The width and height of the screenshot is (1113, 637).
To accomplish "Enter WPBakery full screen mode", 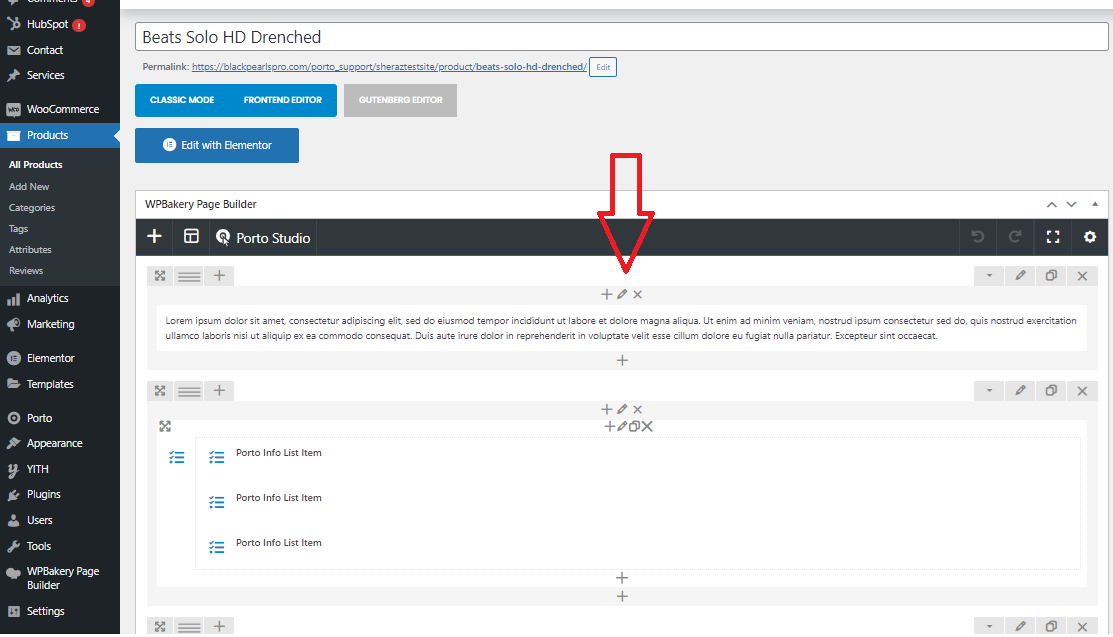I will [1052, 237].
